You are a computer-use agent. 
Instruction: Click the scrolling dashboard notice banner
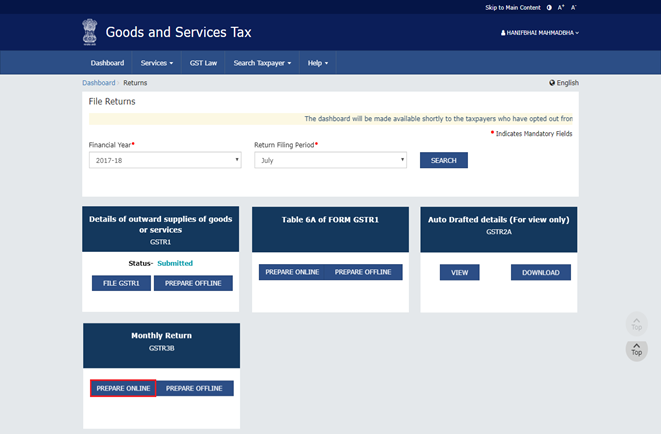point(330,118)
